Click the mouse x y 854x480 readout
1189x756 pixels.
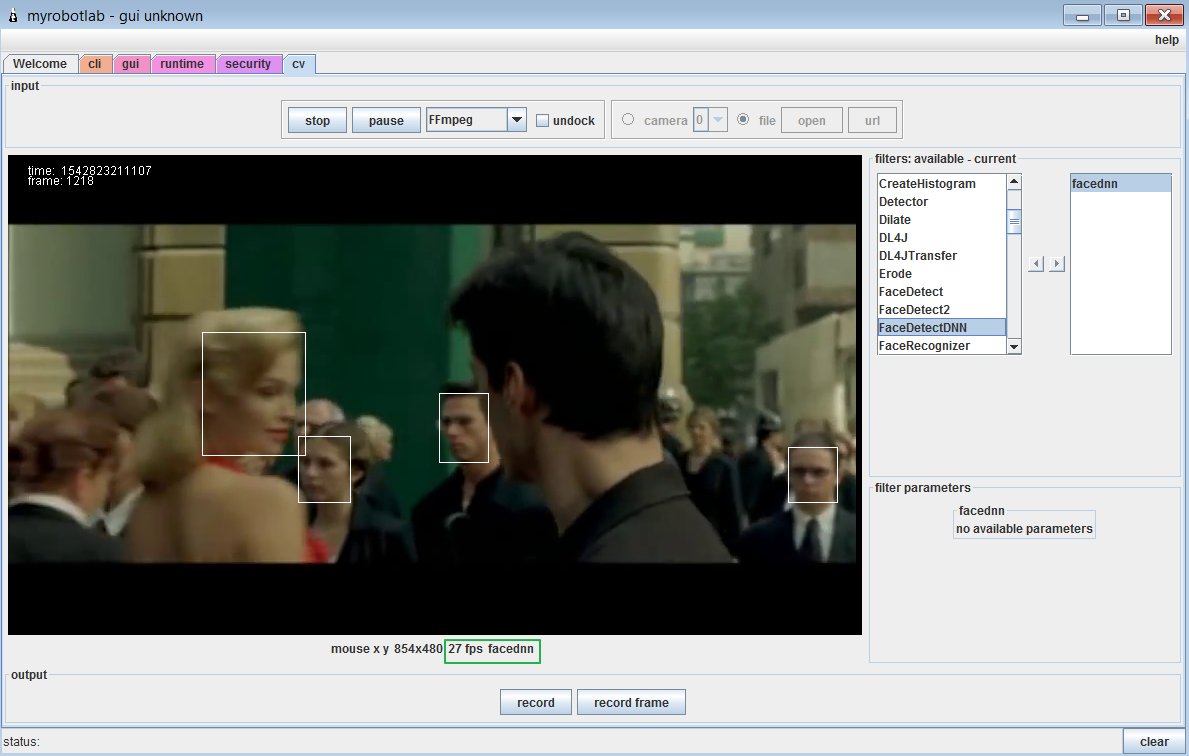[386, 649]
